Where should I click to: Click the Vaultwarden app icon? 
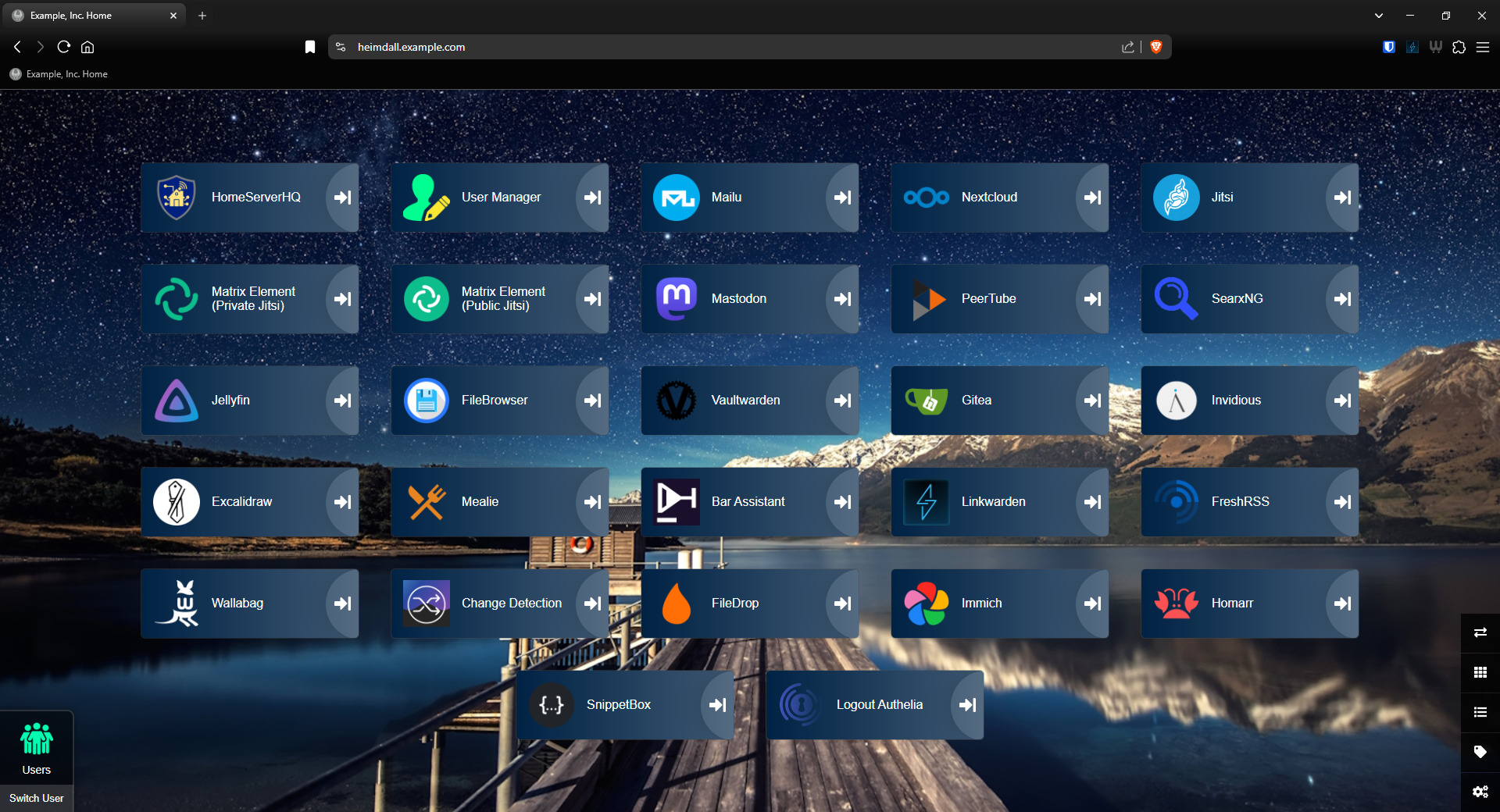pos(677,401)
